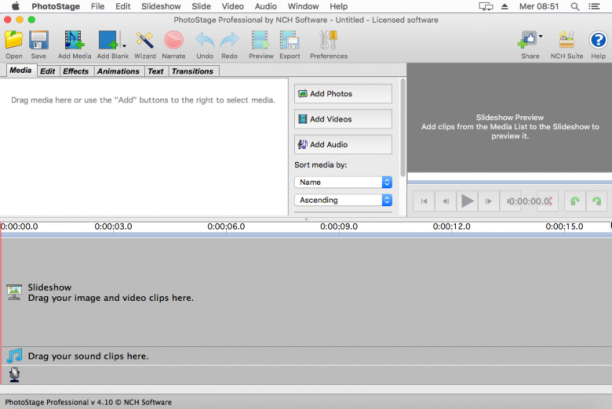Viewport: 612px width, 409px height.
Task: Save the project using Save icon
Action: click(x=39, y=44)
